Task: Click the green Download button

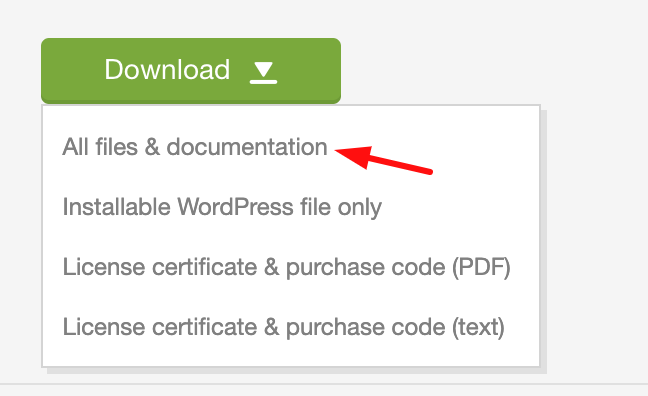Action: click(x=191, y=70)
